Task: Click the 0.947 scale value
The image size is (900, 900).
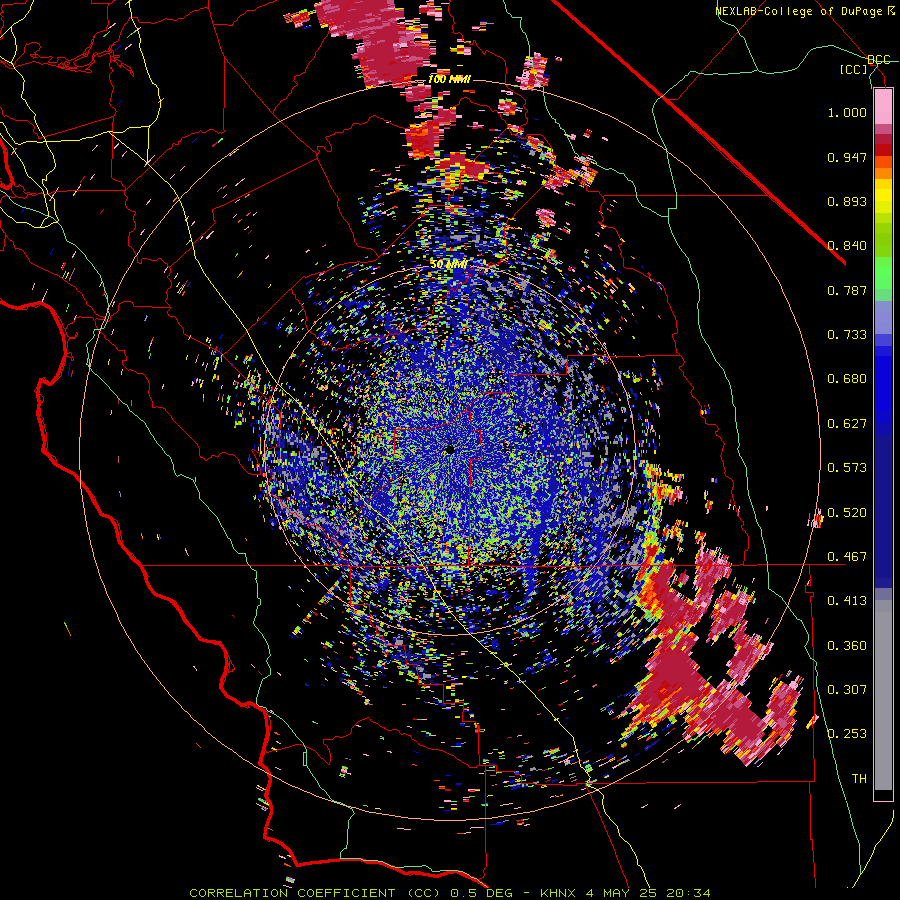Action: pos(847,157)
